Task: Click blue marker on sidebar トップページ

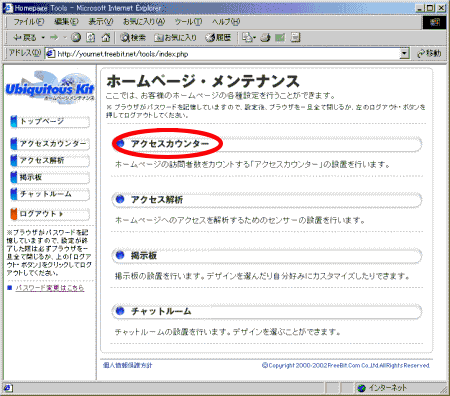Action: click(14, 121)
